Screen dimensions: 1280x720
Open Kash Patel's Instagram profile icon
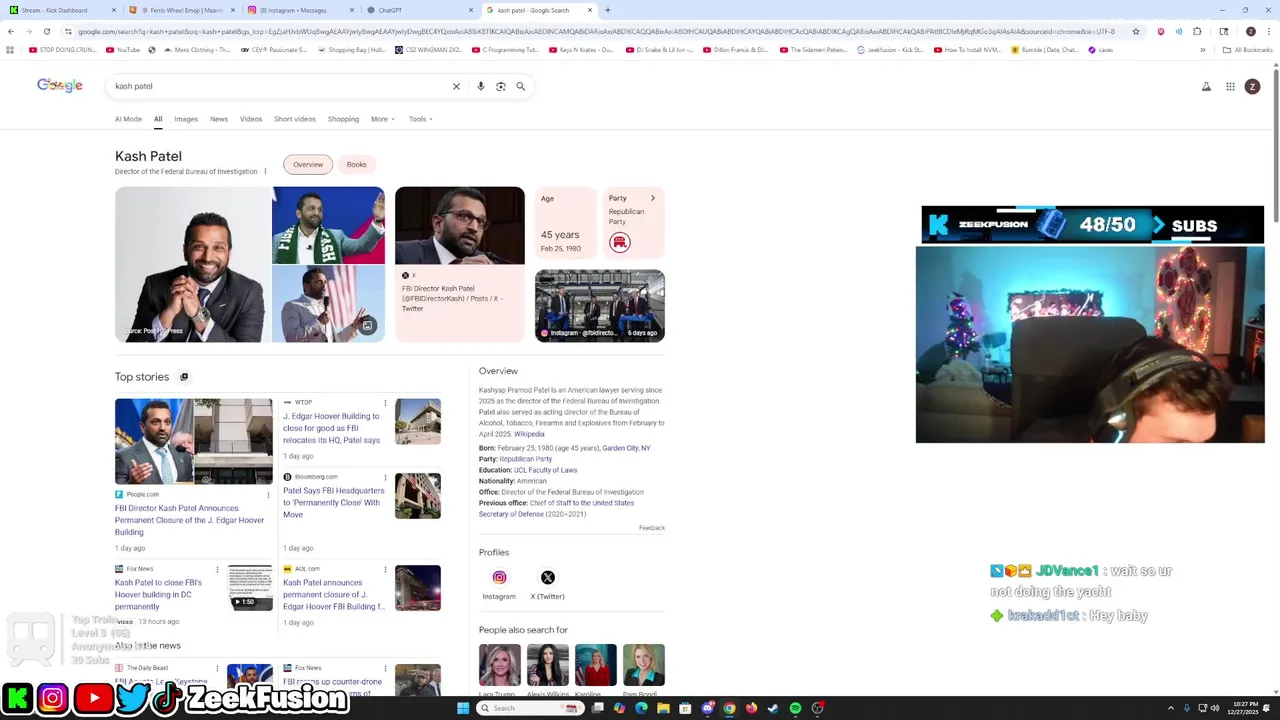(499, 577)
